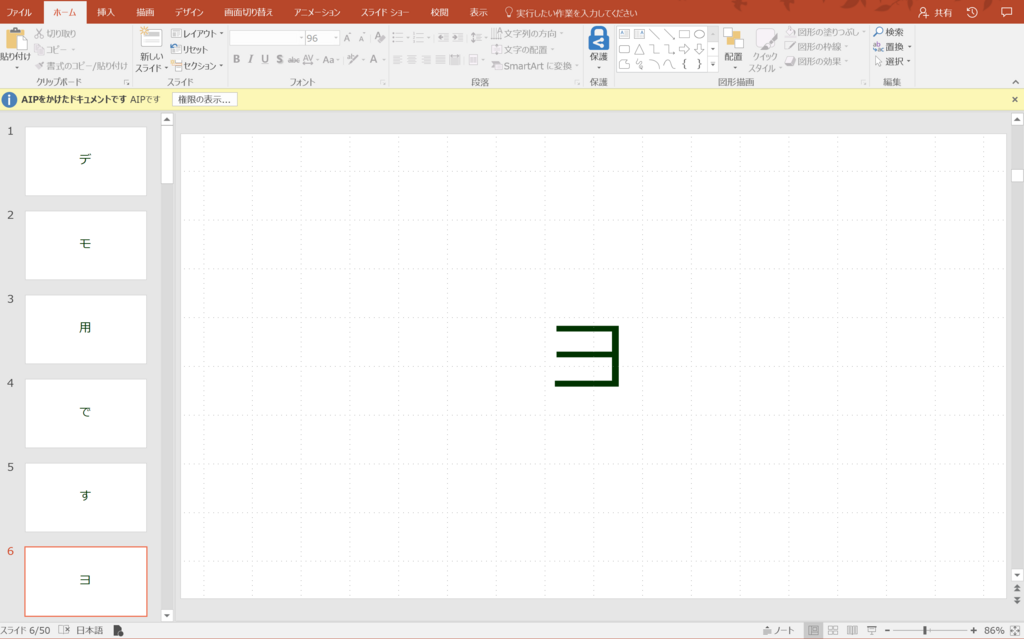
Task: Open the comments speech bubble icon
Action: click(x=1006, y=12)
